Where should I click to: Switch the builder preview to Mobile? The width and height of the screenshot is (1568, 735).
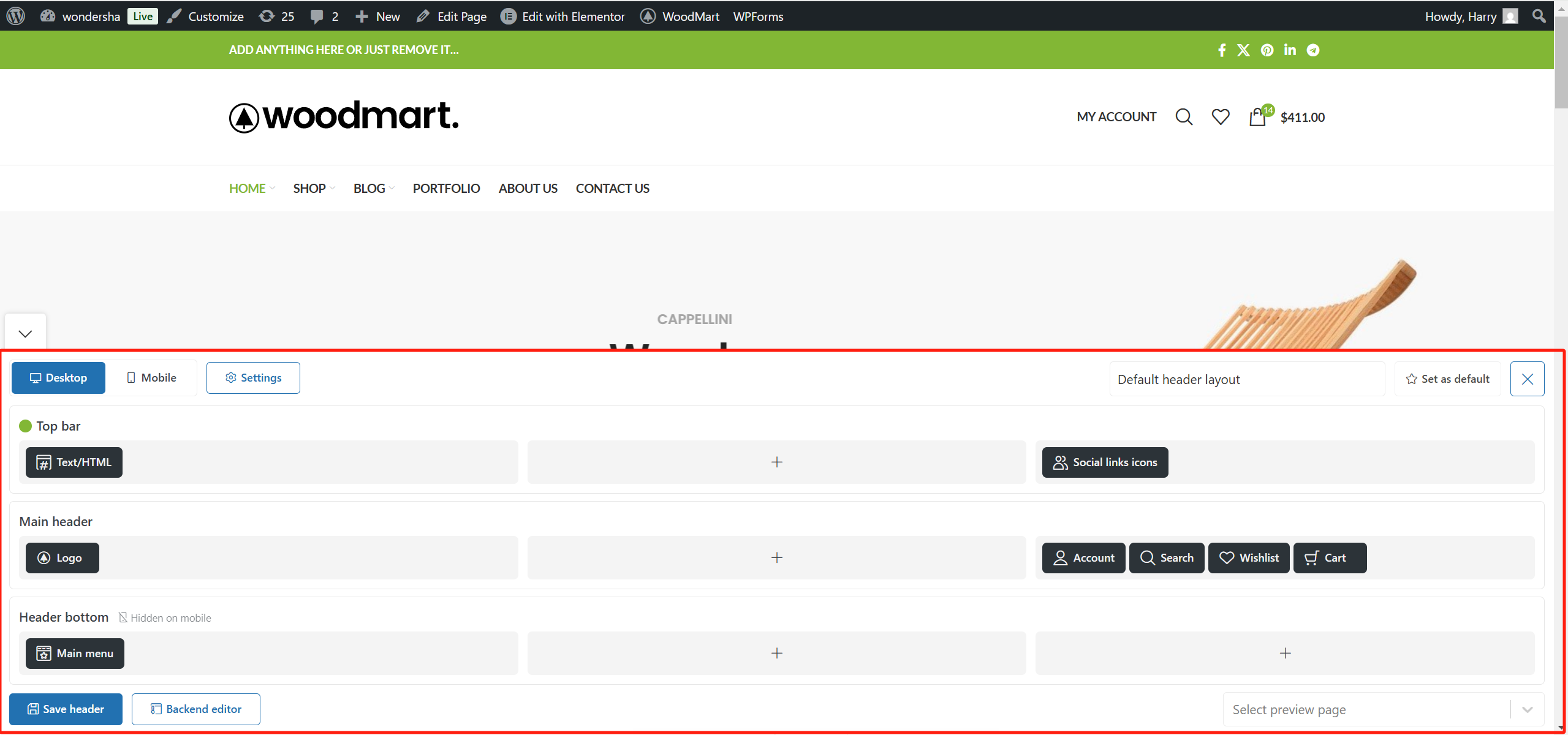151,377
